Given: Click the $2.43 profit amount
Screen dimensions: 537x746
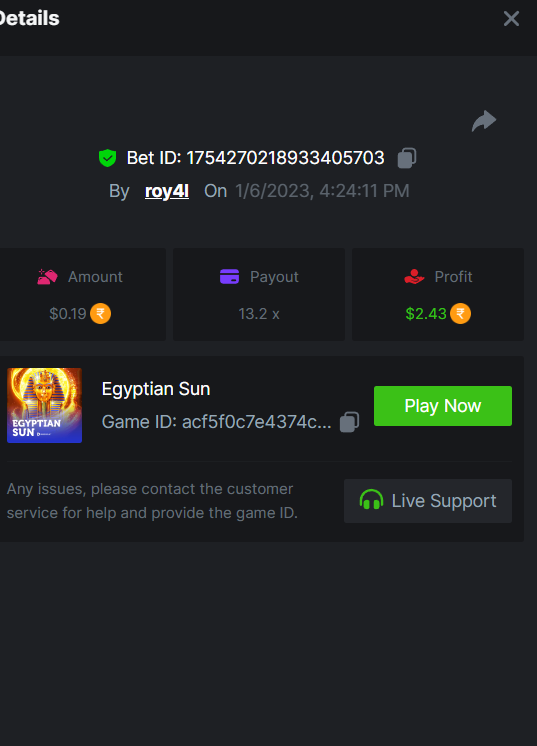Looking at the screenshot, I should coord(426,314).
